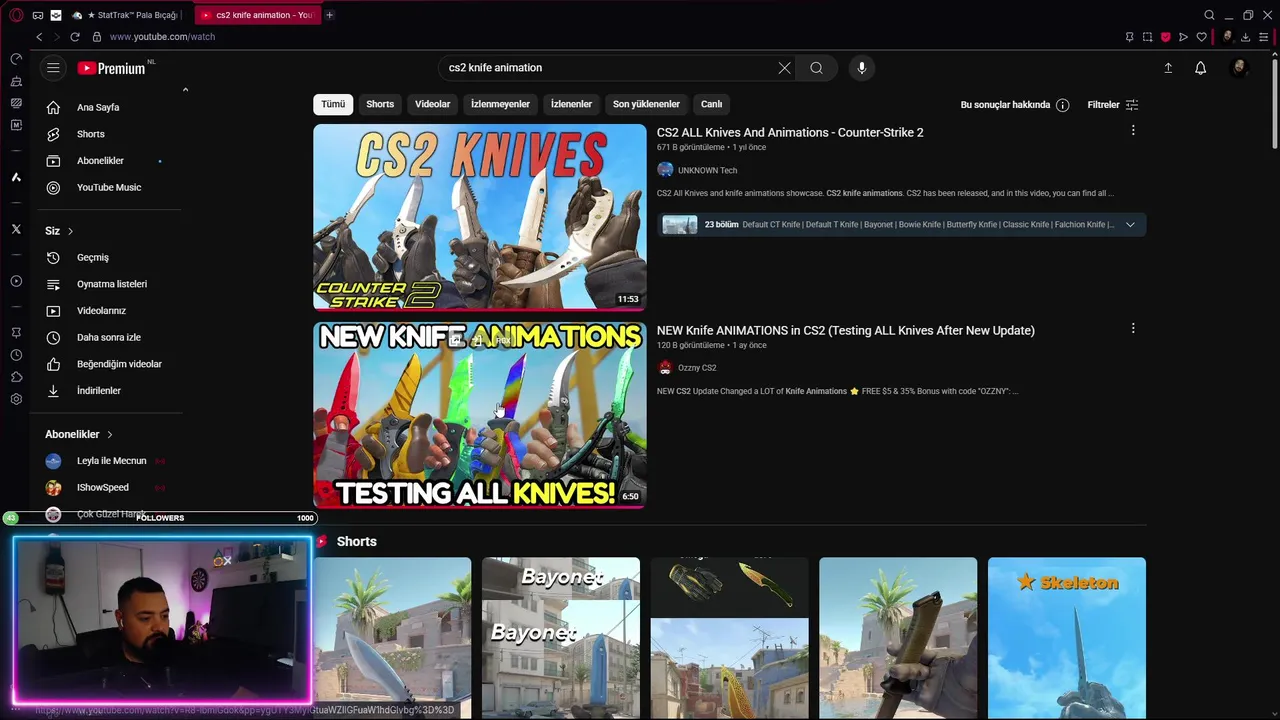Open Opera main menu logo
Image resolution: width=1280 pixels, height=720 pixels.
(x=16, y=15)
